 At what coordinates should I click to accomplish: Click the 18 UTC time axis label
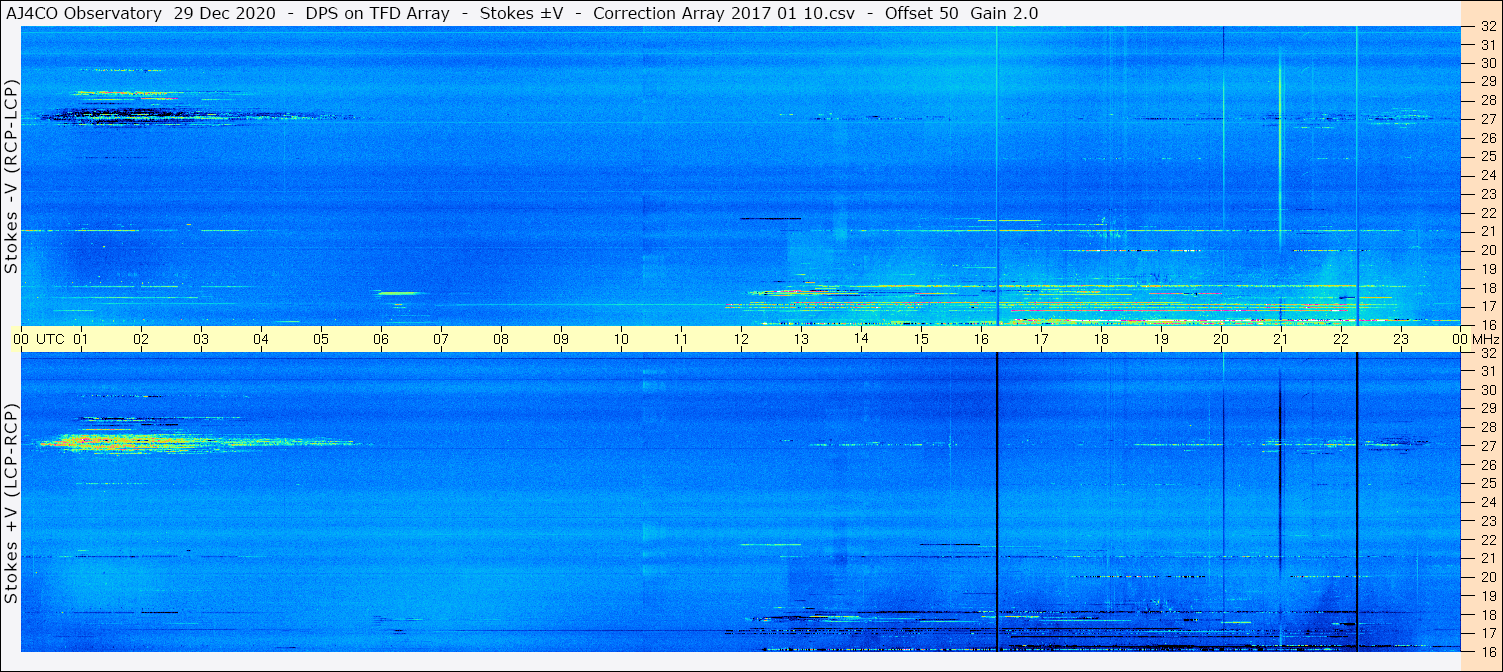[1101, 339]
